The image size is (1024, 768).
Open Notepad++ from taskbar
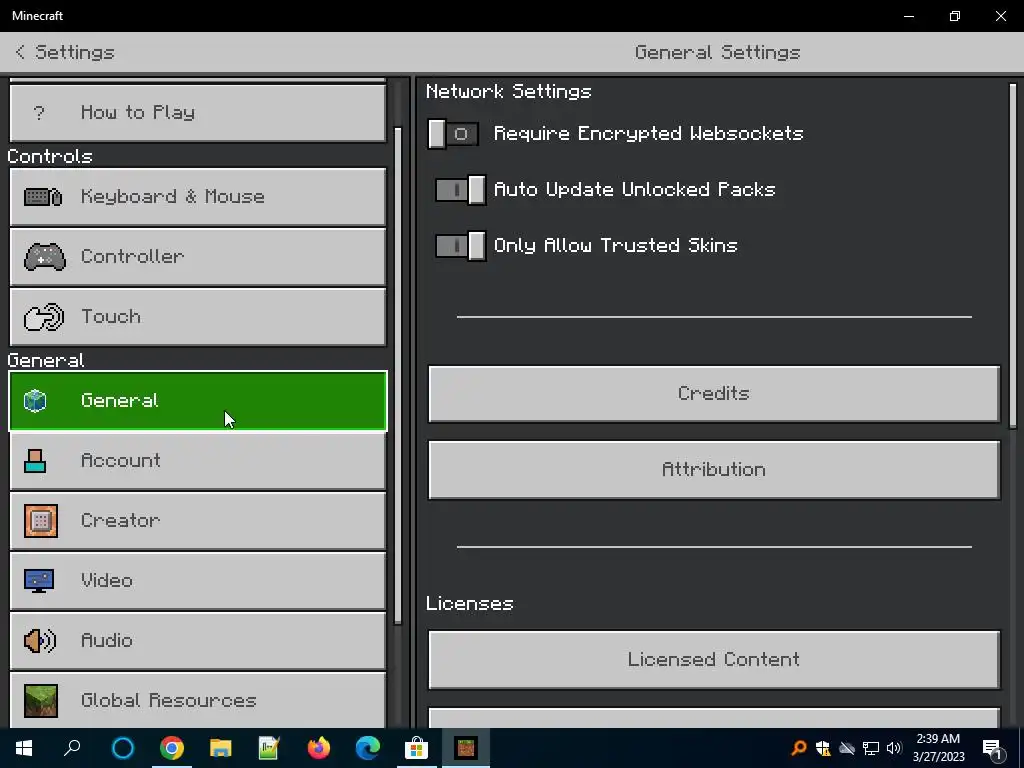269,748
